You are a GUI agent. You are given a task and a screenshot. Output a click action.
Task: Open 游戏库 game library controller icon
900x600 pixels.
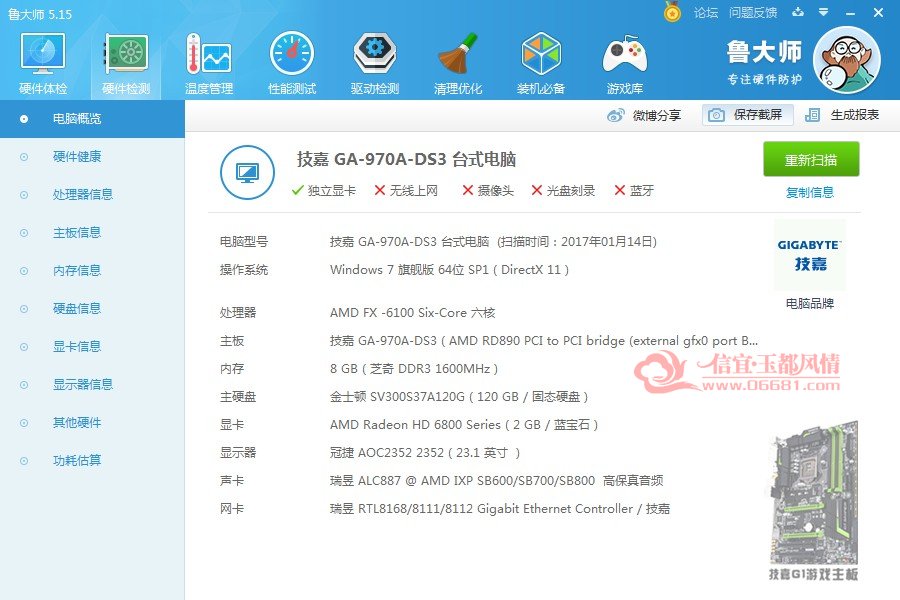tap(624, 55)
